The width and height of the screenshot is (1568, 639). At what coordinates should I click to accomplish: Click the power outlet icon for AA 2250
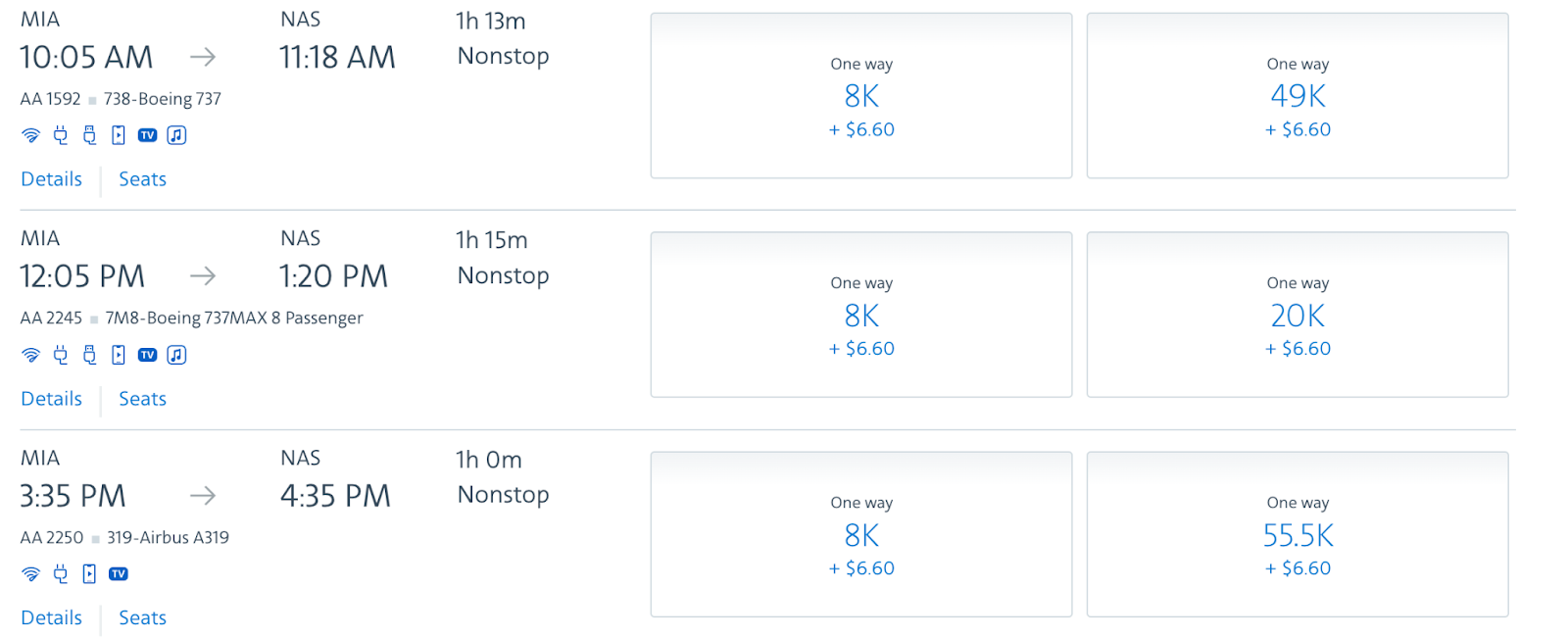[61, 574]
